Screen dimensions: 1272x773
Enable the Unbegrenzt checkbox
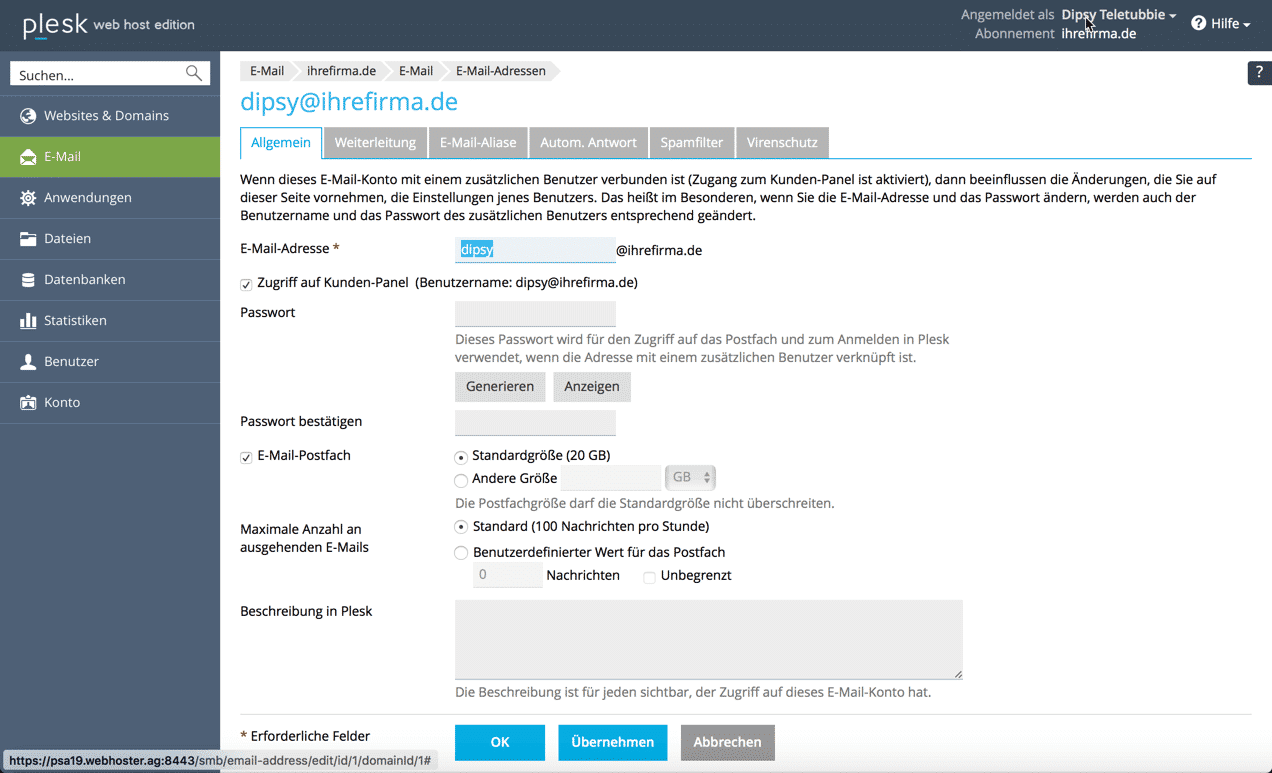coord(649,577)
